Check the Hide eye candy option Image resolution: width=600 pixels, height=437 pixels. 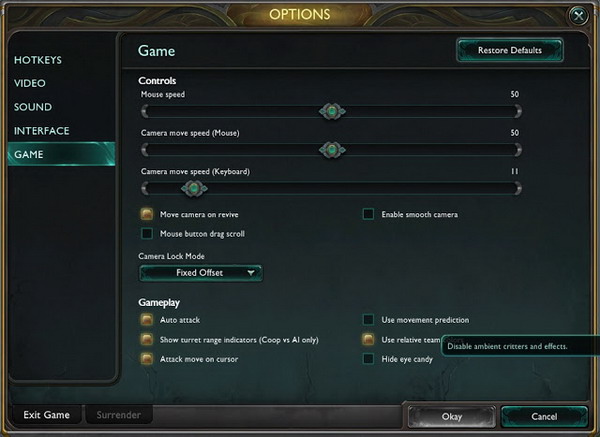point(369,358)
